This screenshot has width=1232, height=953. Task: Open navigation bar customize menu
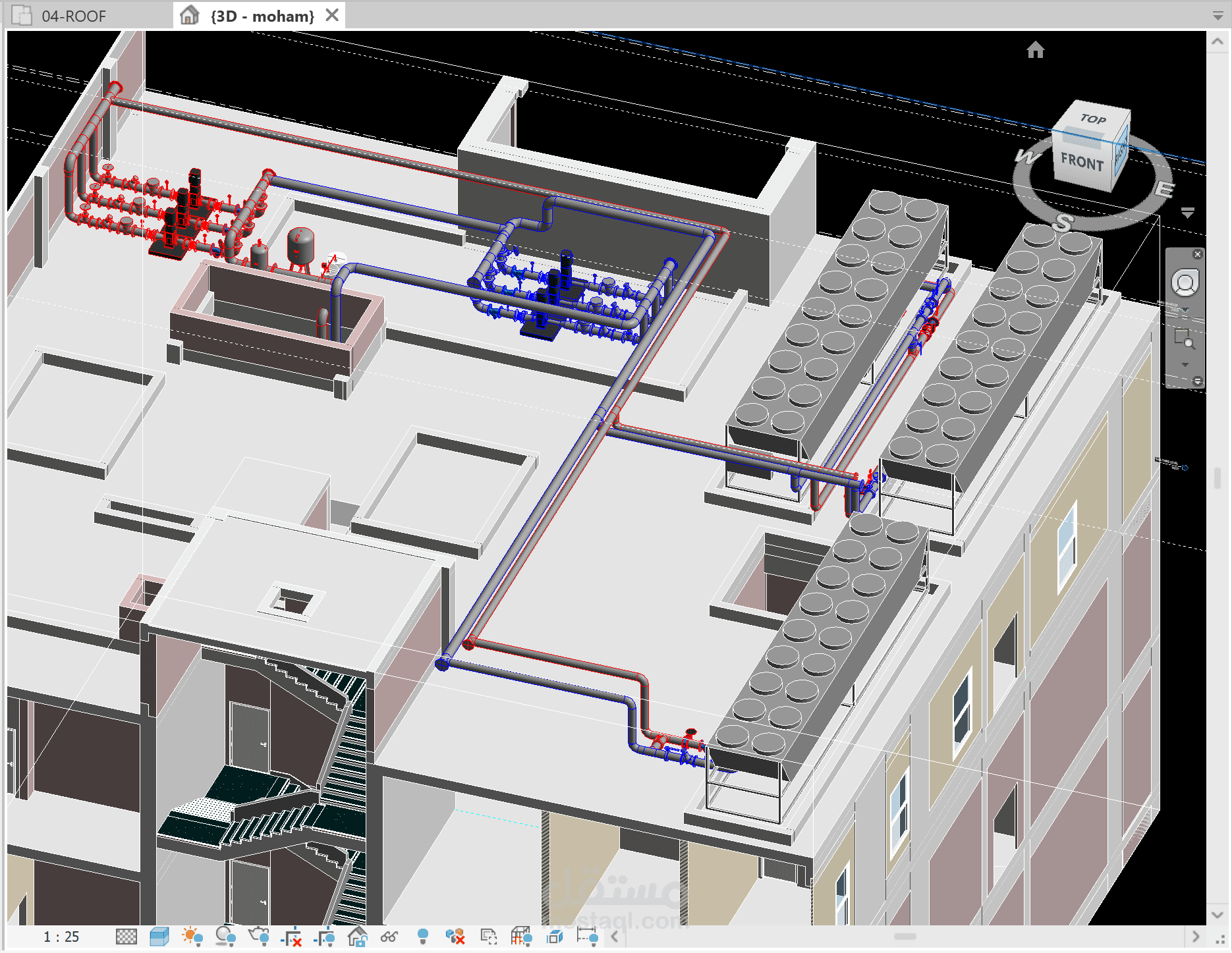pyautogui.click(x=1198, y=381)
